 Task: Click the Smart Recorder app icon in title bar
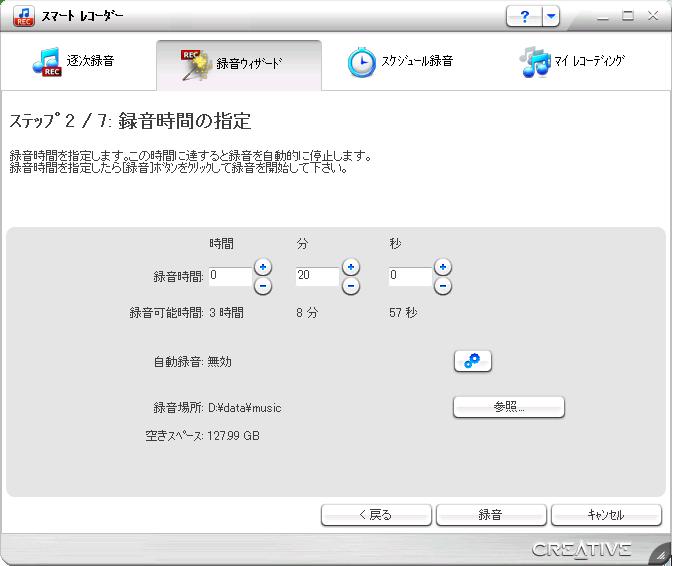[22, 17]
